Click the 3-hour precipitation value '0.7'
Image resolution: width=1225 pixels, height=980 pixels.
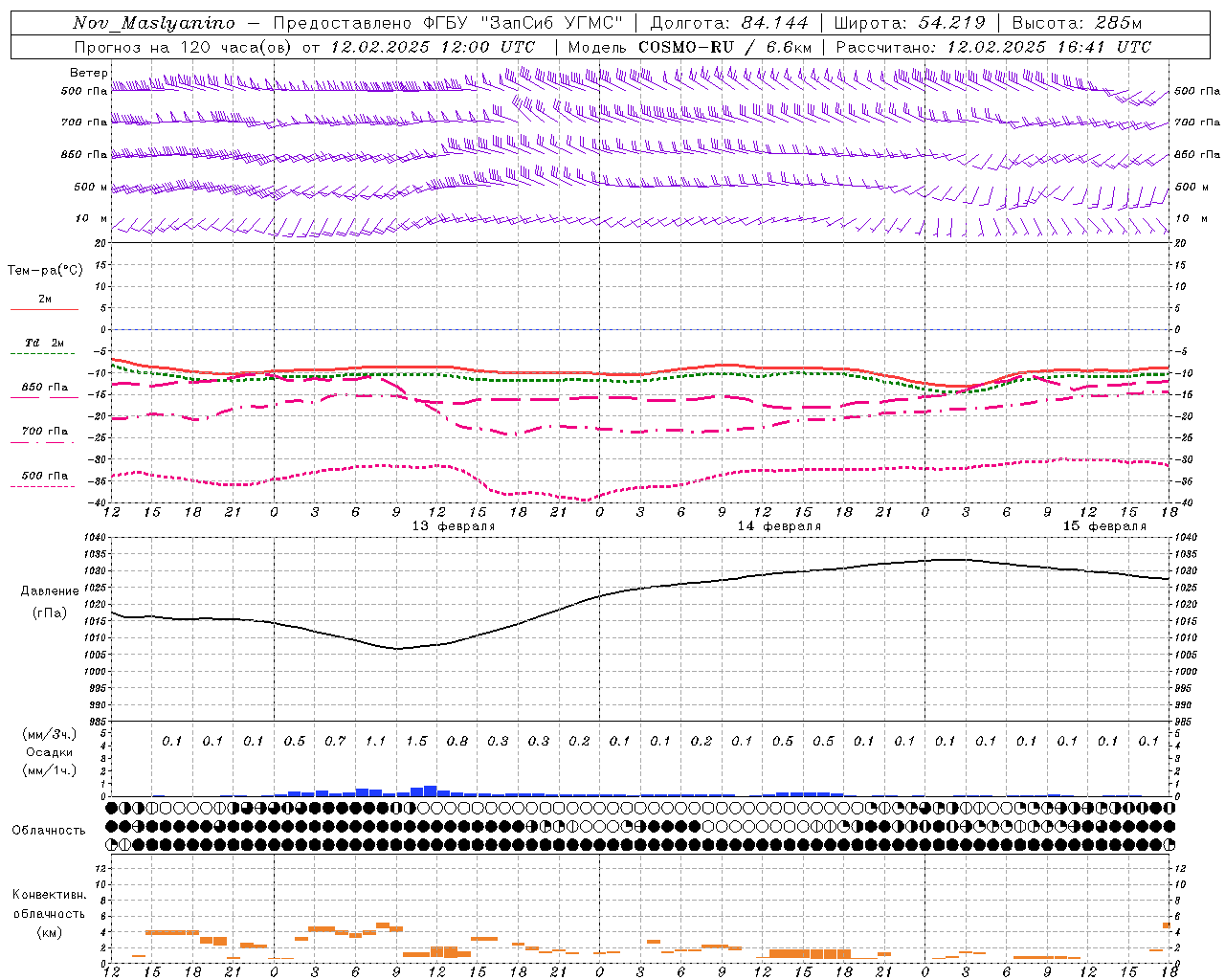(335, 741)
